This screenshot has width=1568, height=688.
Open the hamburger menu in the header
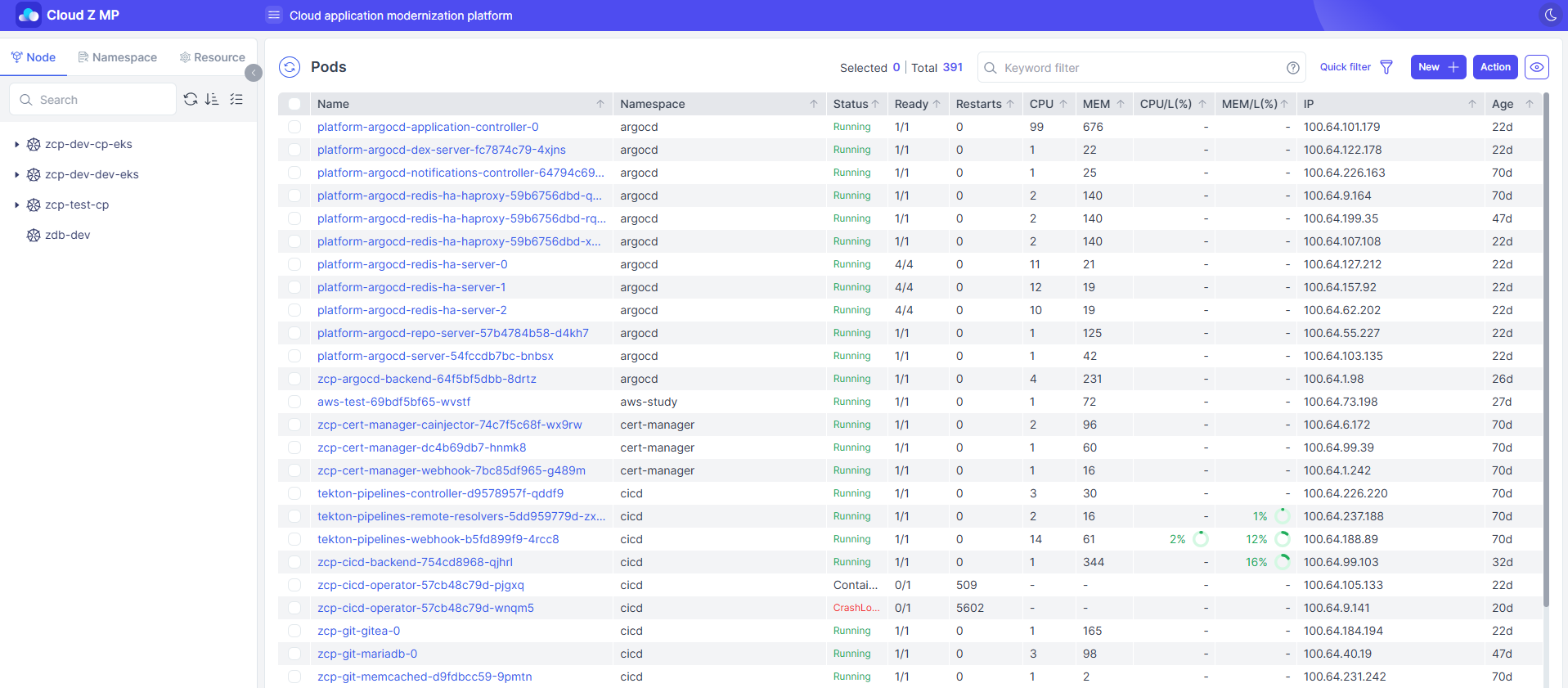click(x=274, y=15)
